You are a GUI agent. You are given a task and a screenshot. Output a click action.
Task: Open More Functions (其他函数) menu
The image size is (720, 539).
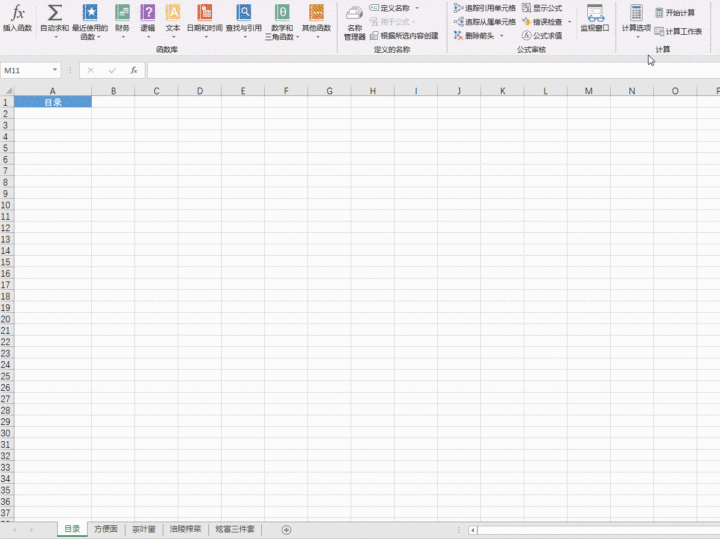[316, 21]
